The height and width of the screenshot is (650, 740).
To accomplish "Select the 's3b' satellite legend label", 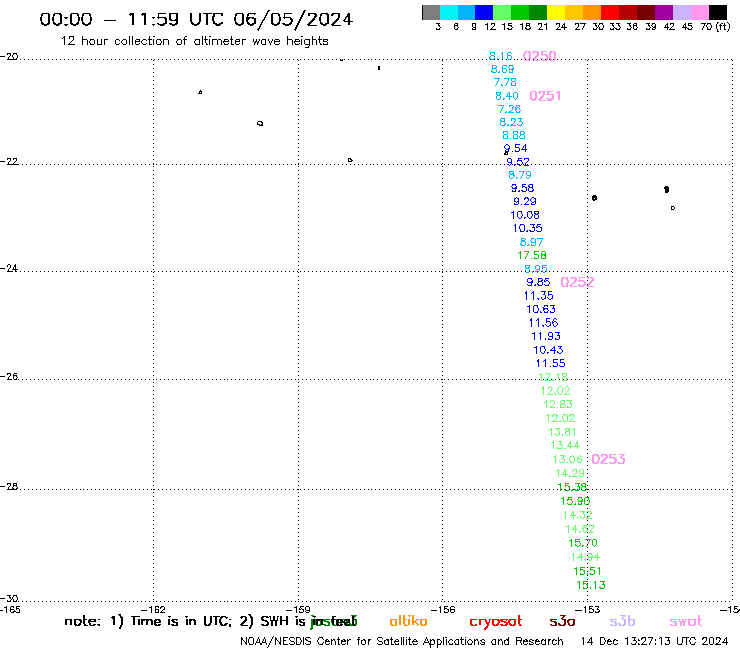I will (x=622, y=621).
